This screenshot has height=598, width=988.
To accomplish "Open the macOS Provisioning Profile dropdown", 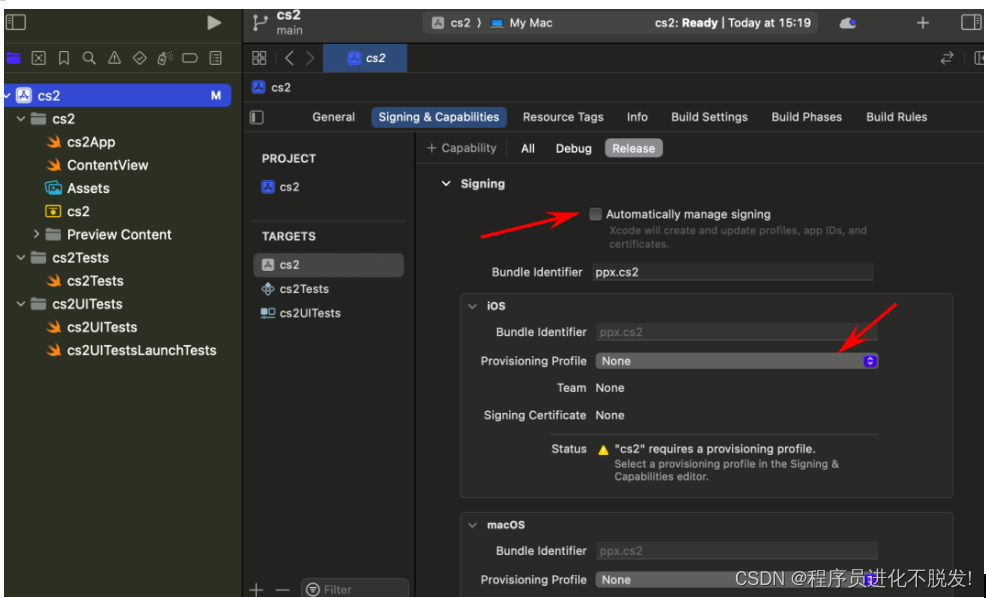I will (737, 580).
